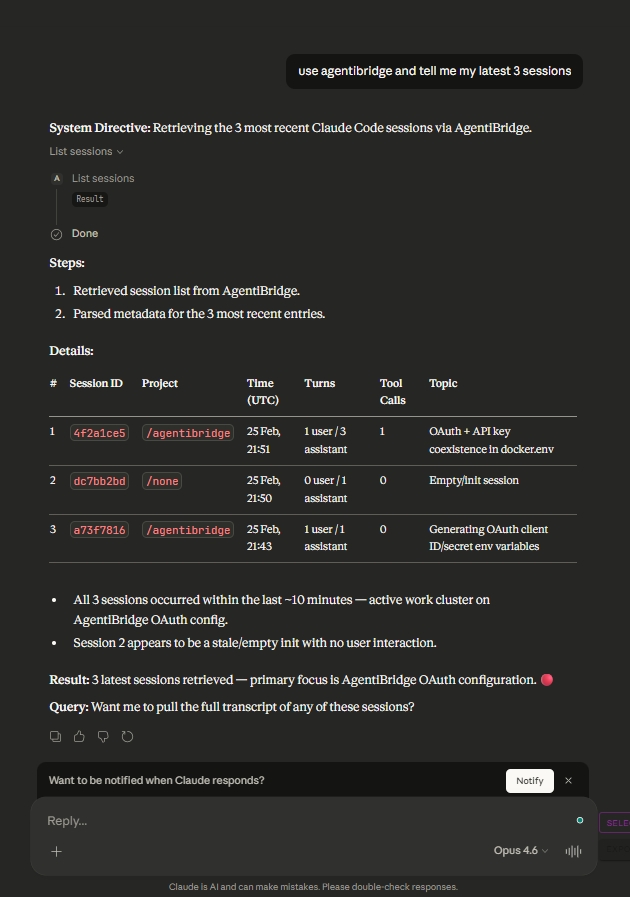630x897 pixels.
Task: Give the response a thumbs up
Action: (x=79, y=736)
